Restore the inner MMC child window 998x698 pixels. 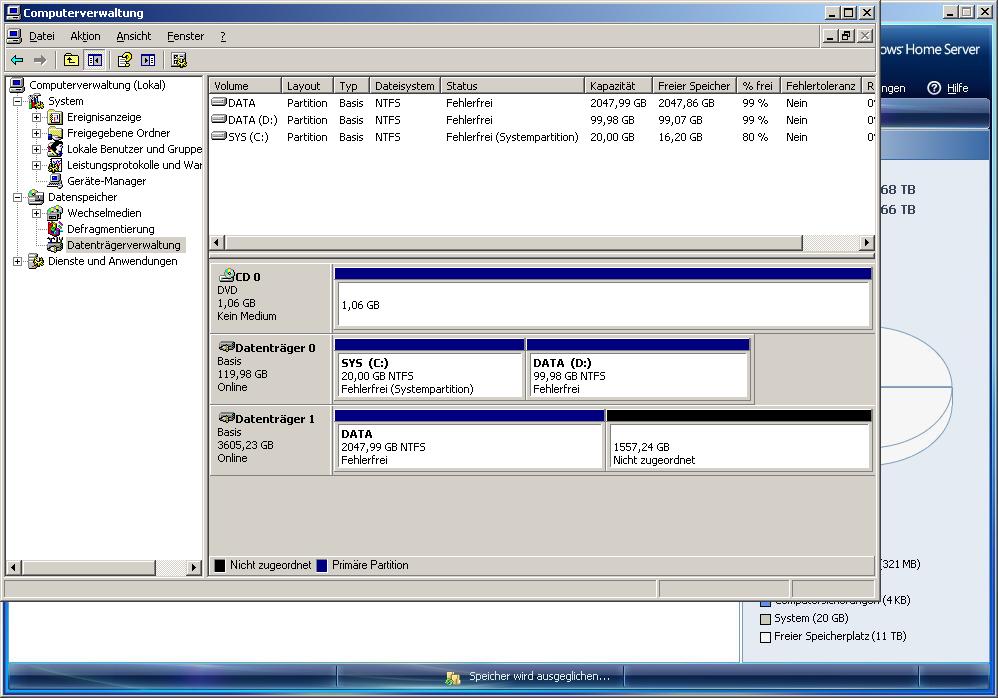click(x=846, y=36)
